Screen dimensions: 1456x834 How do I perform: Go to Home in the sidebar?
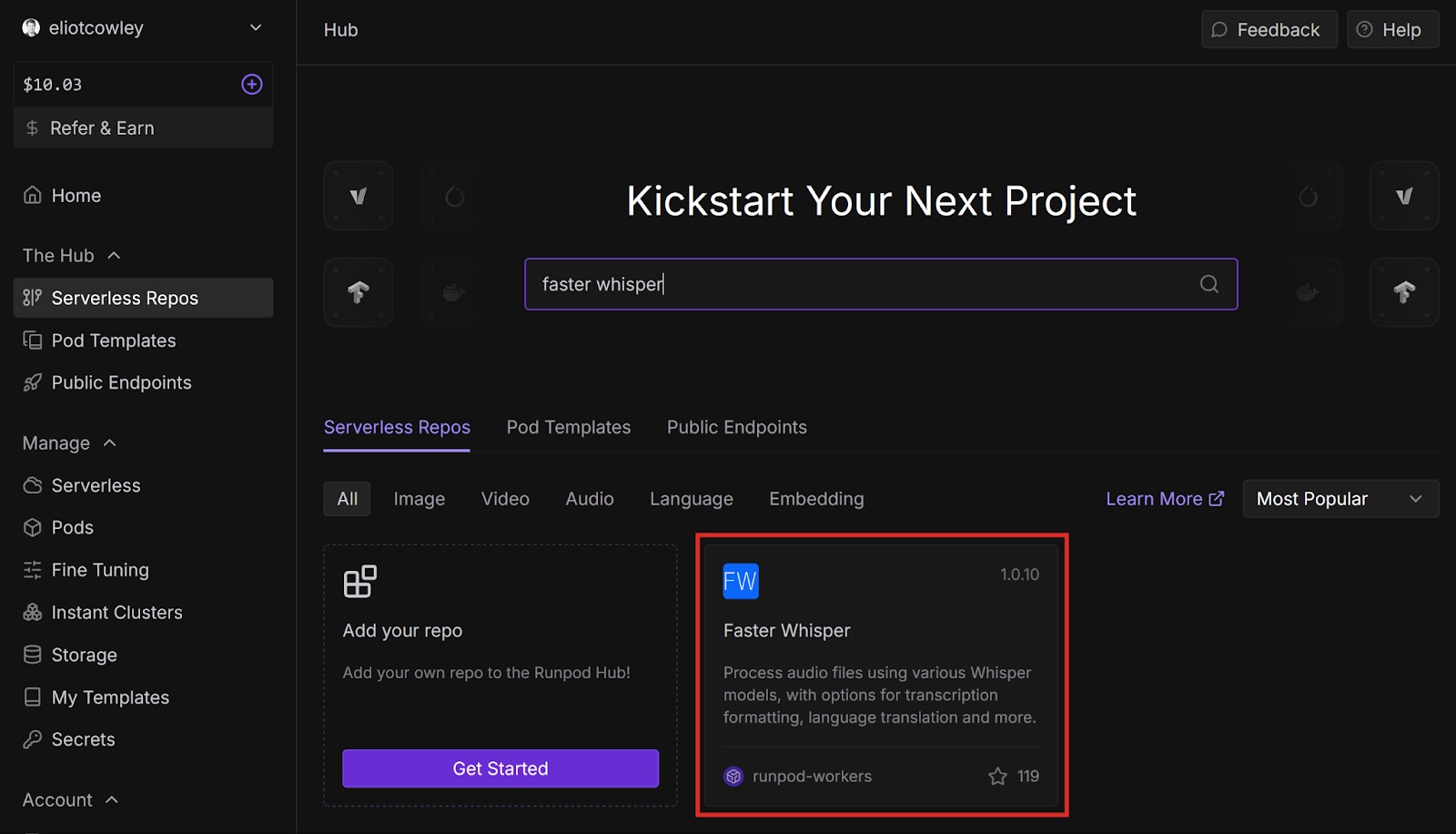coord(143,195)
